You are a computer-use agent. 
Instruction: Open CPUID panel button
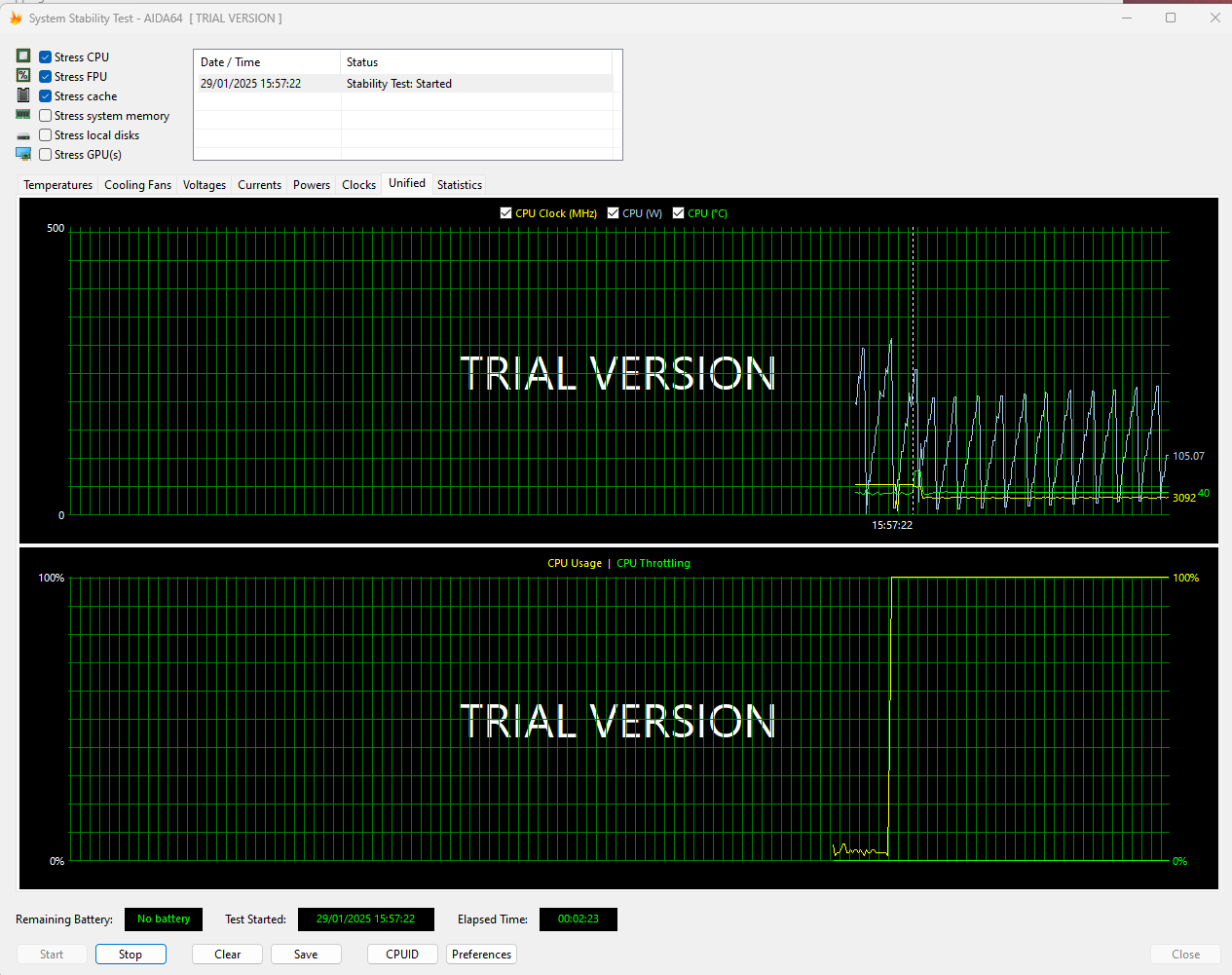point(402,955)
